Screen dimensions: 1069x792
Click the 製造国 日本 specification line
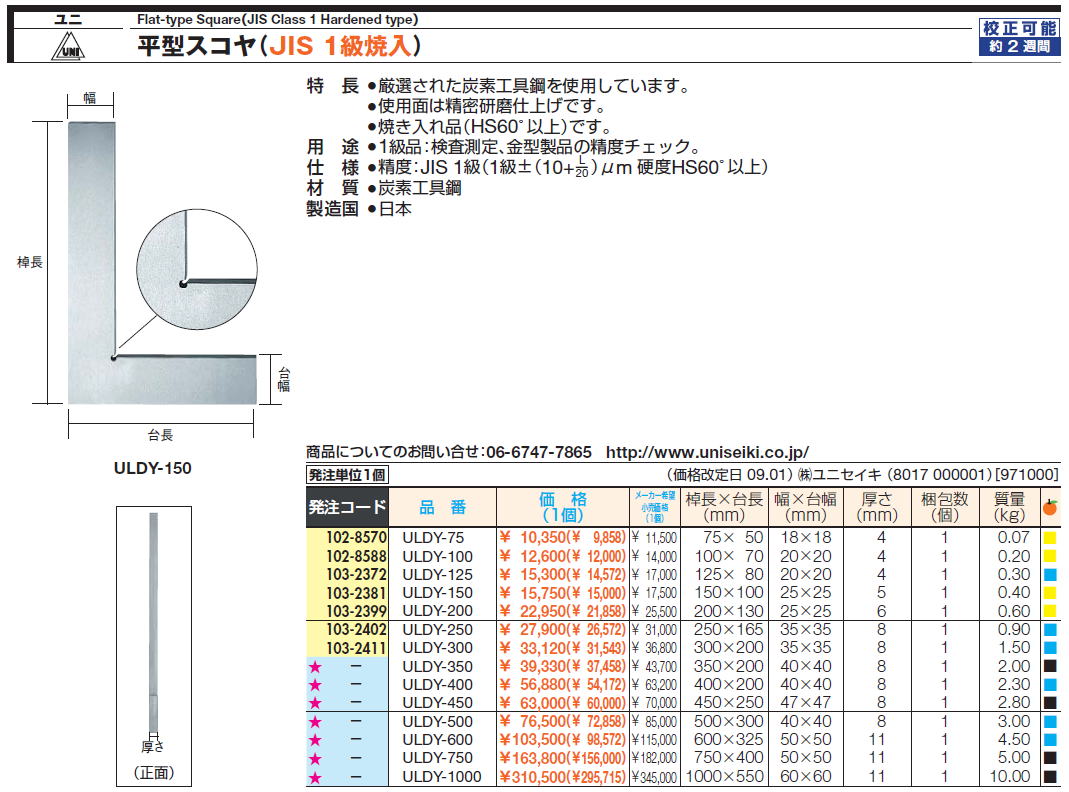[x=359, y=209]
